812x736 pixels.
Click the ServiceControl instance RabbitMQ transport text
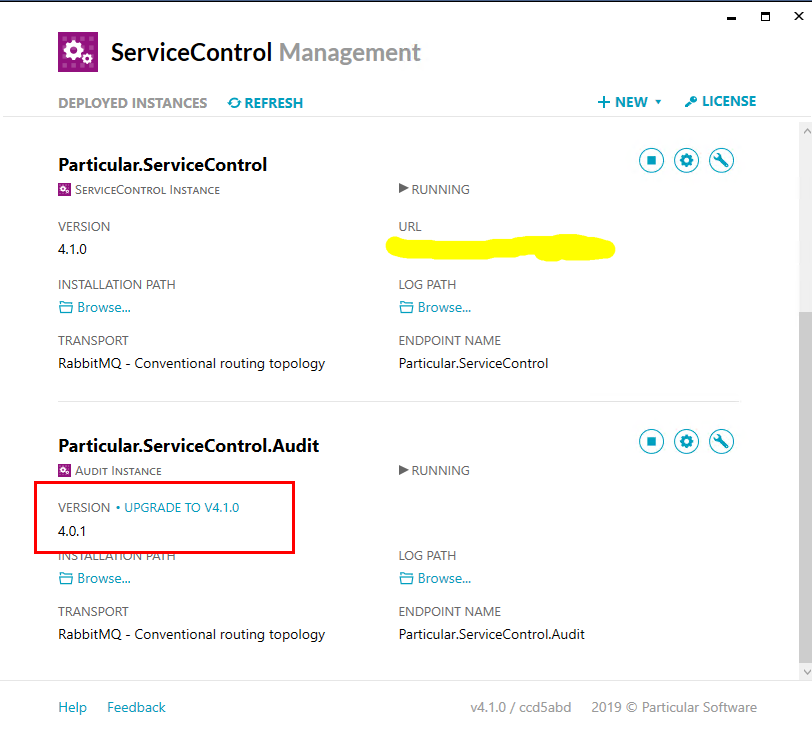pos(192,364)
